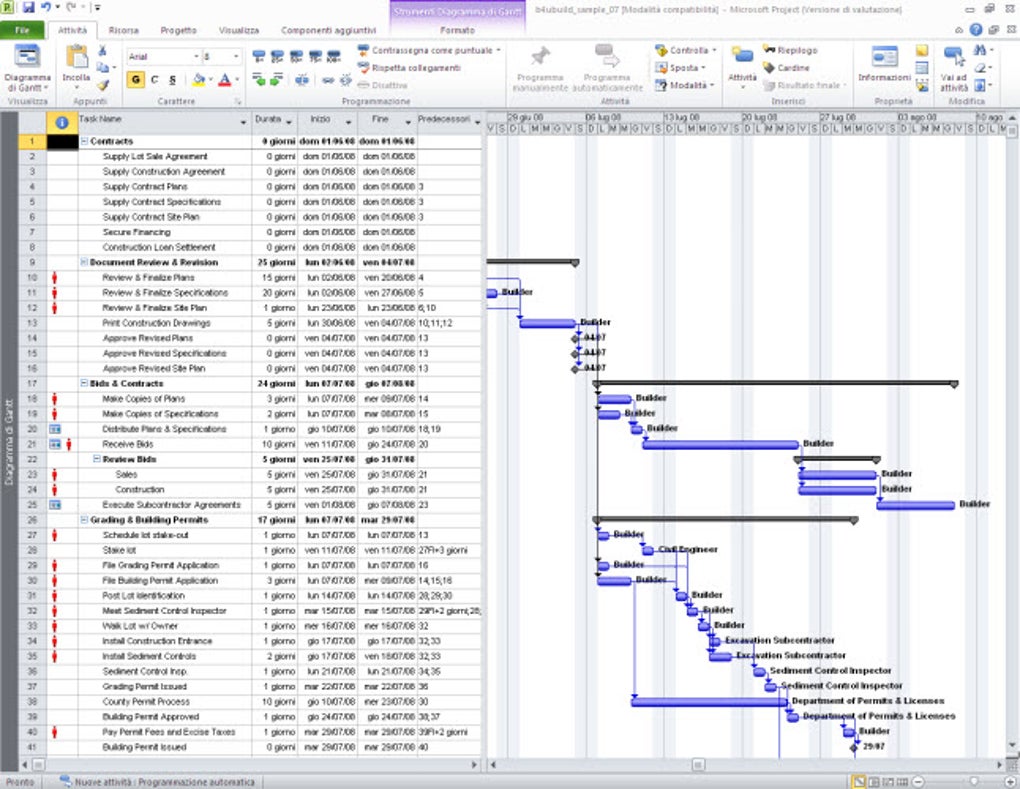Mark task 100% complete
1020x789 pixels.
[x=334, y=57]
